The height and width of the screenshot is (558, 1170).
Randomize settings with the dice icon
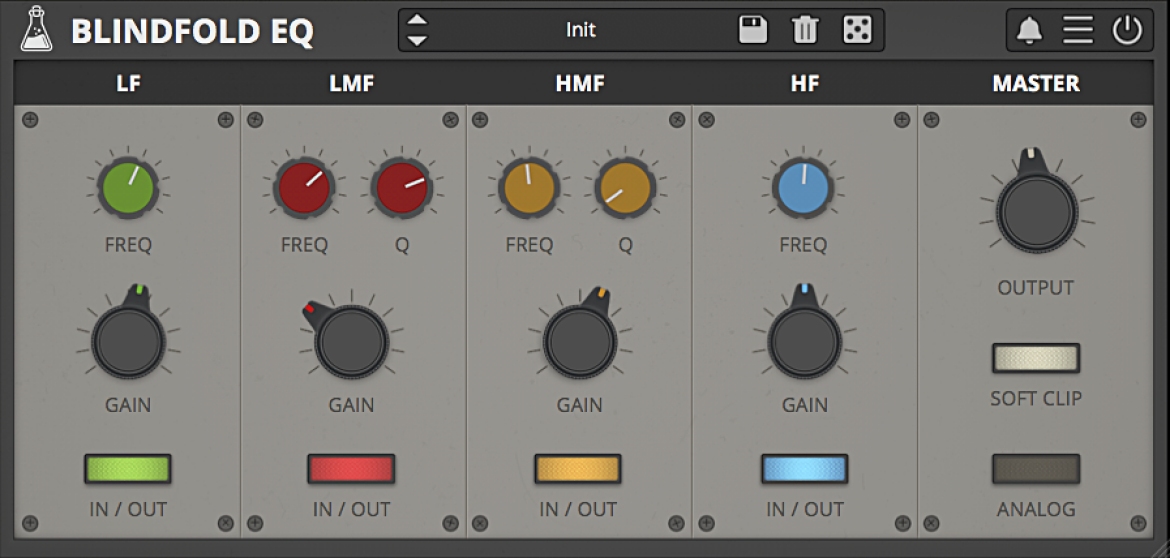pyautogui.click(x=856, y=30)
